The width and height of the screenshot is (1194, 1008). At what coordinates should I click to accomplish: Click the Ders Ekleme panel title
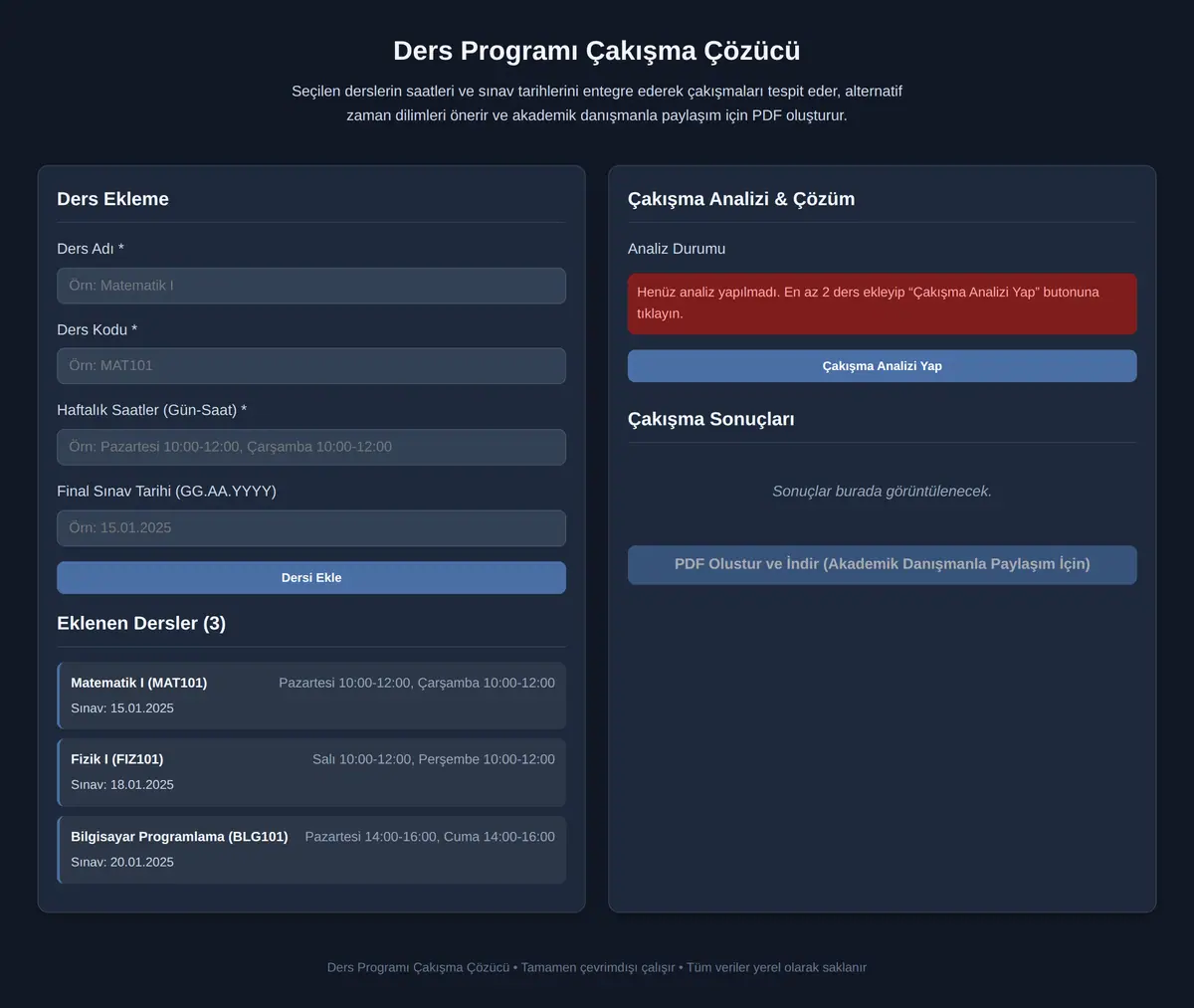point(112,199)
